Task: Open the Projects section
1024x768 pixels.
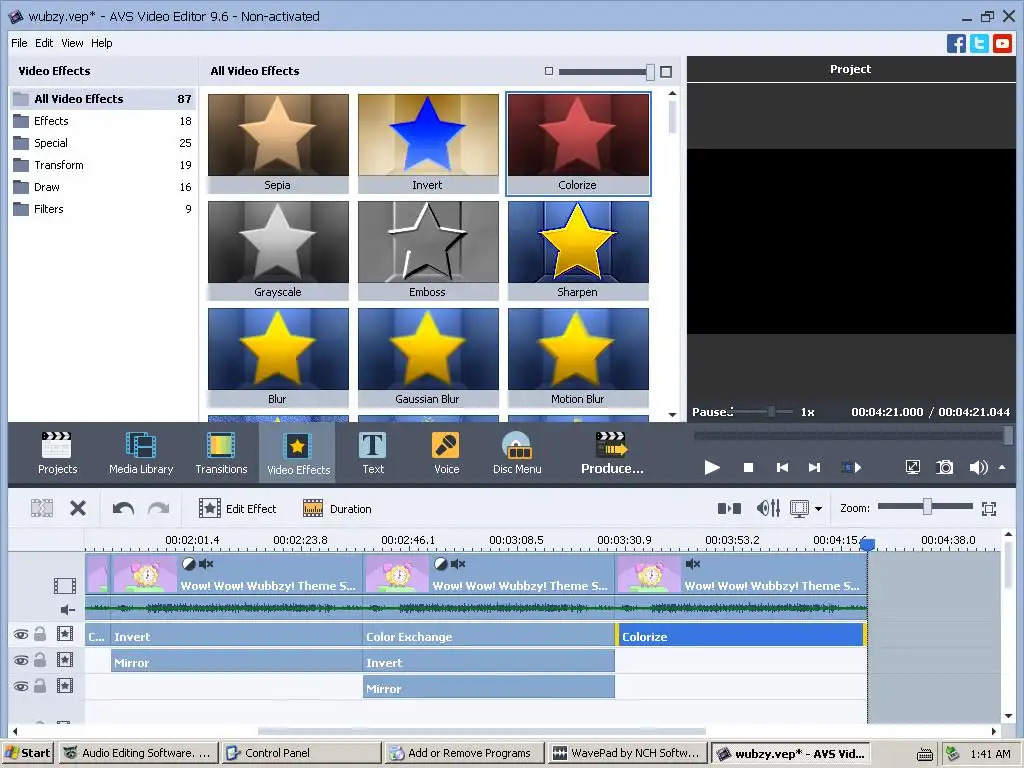Action: [x=57, y=453]
